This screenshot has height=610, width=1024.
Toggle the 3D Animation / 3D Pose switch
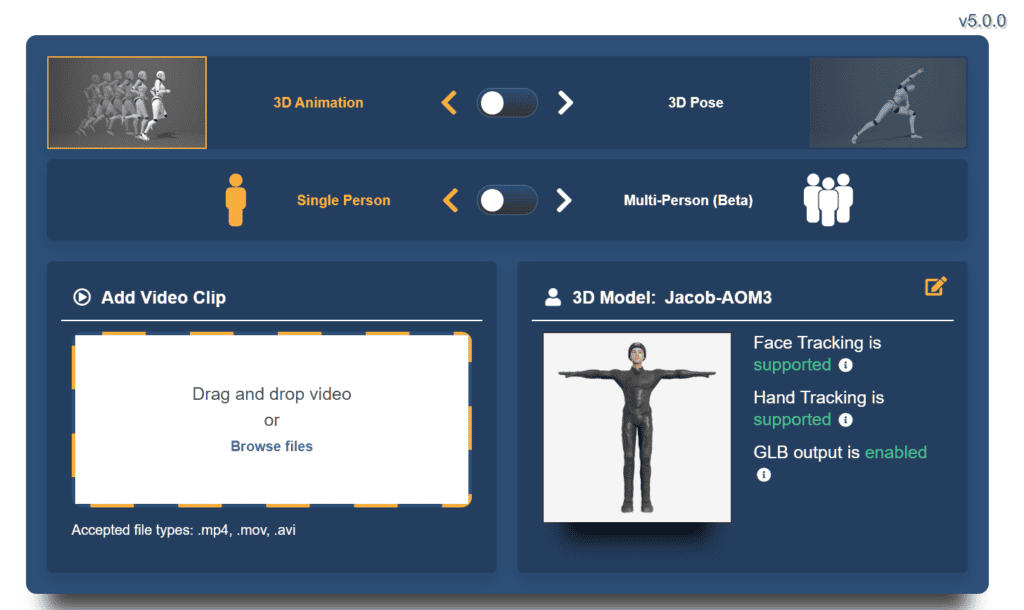click(507, 103)
